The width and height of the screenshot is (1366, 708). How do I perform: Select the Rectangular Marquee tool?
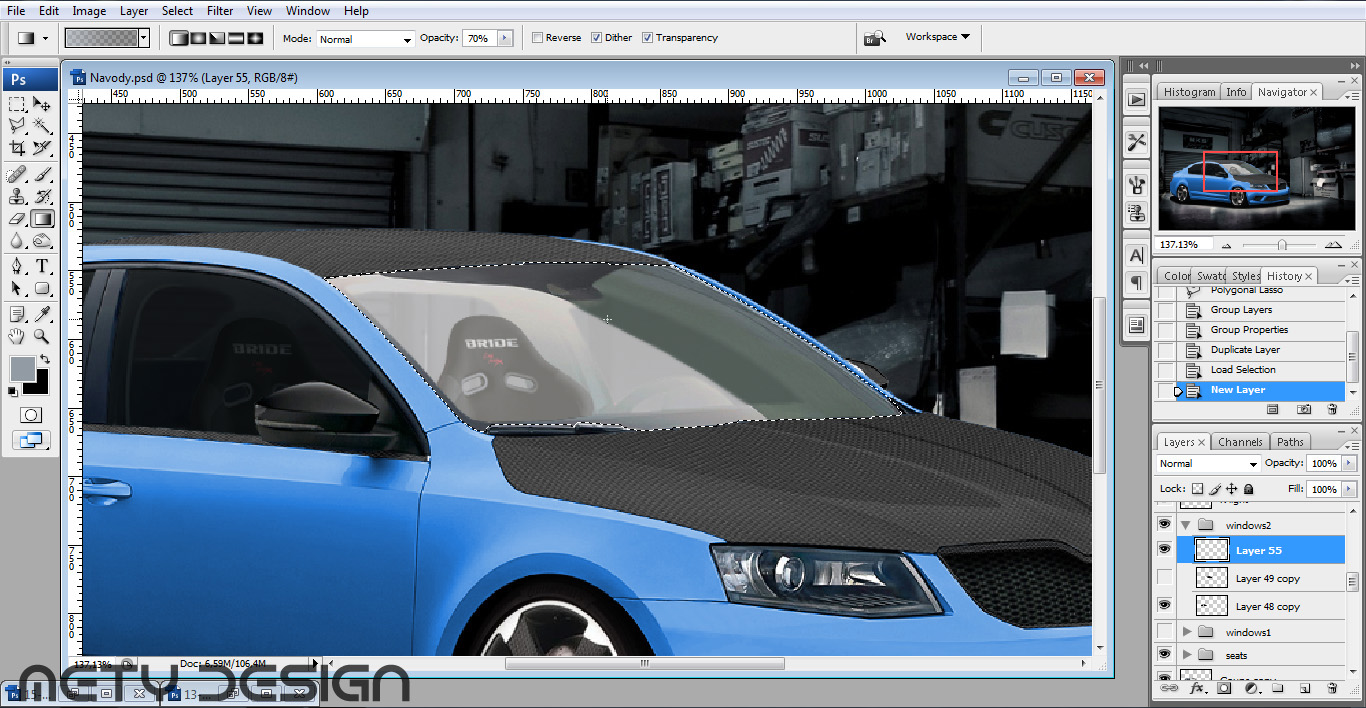pos(17,104)
